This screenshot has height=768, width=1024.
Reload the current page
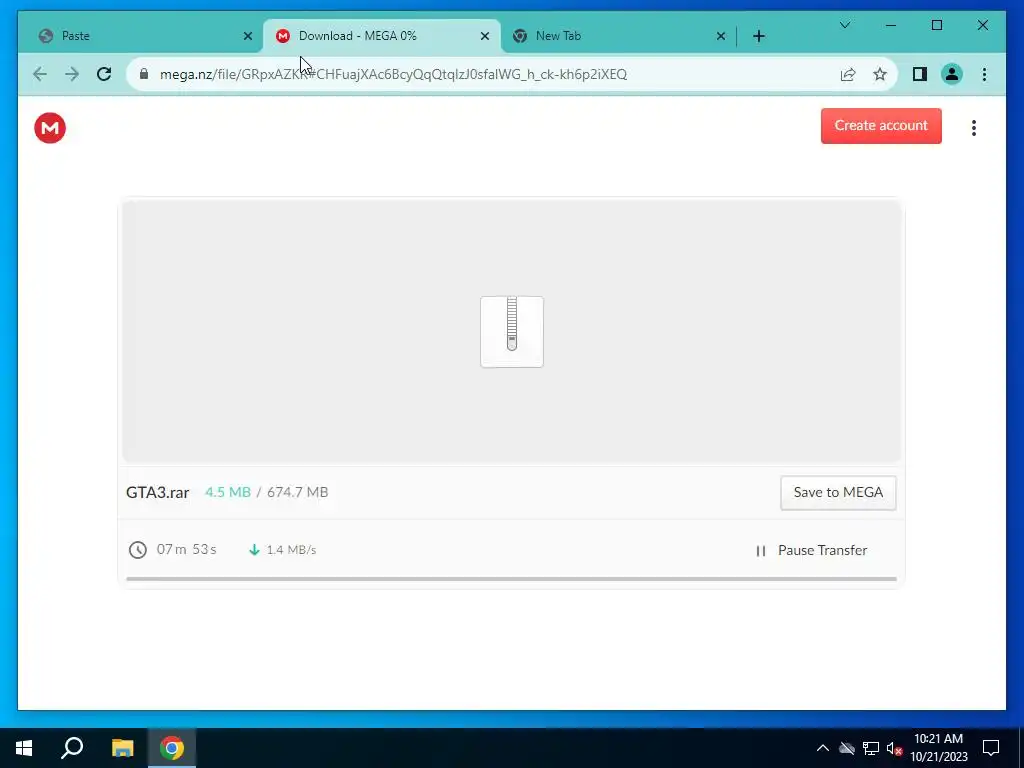tap(104, 74)
